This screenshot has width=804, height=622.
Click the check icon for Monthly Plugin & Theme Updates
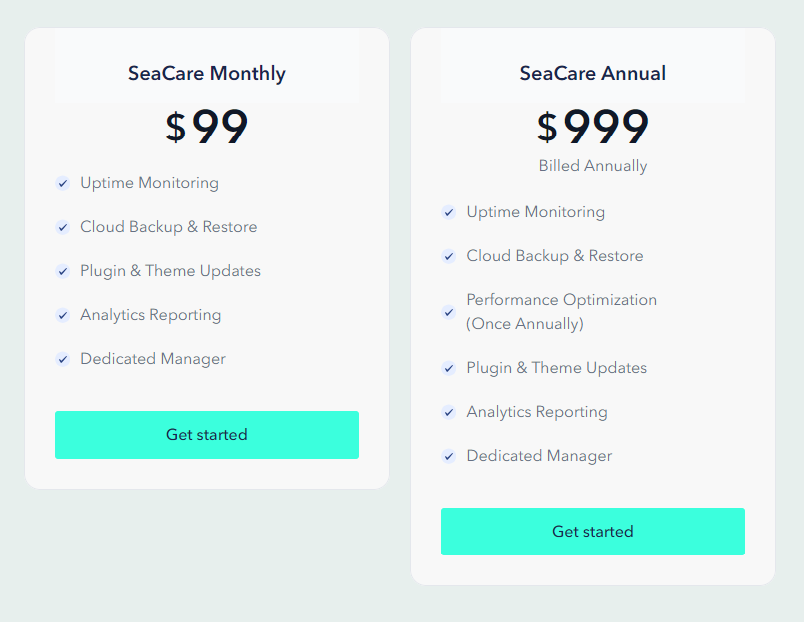[62, 271]
